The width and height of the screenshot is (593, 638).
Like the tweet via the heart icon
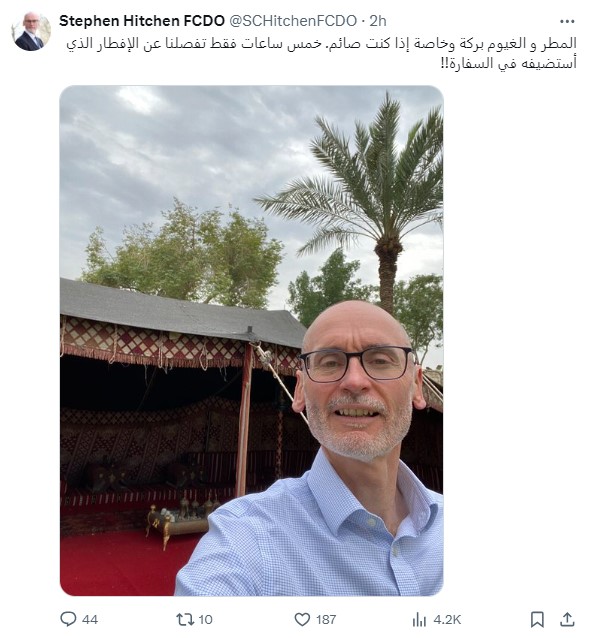tap(302, 619)
